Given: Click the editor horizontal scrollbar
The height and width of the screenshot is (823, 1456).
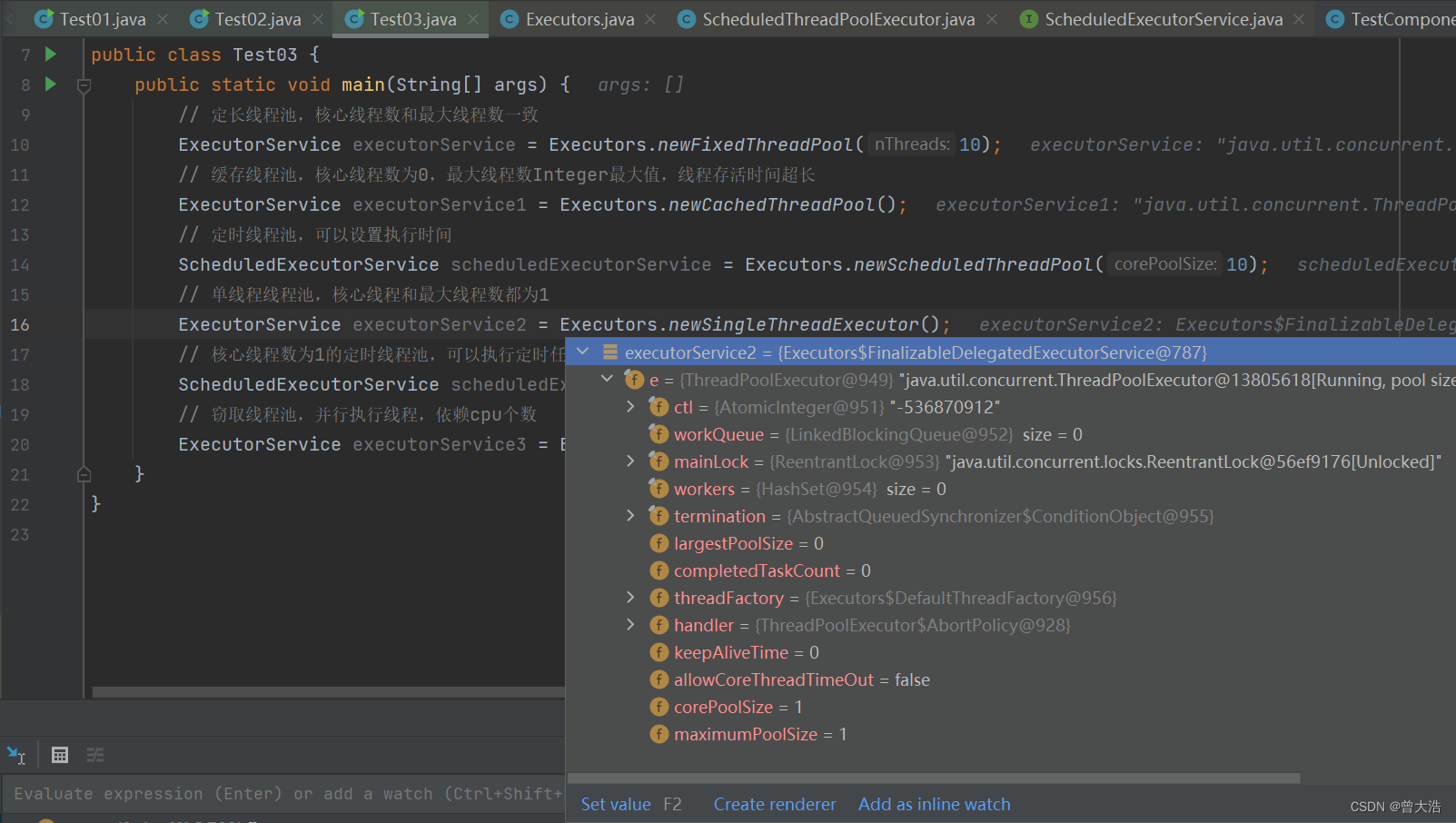Looking at the screenshot, I should (x=329, y=692).
